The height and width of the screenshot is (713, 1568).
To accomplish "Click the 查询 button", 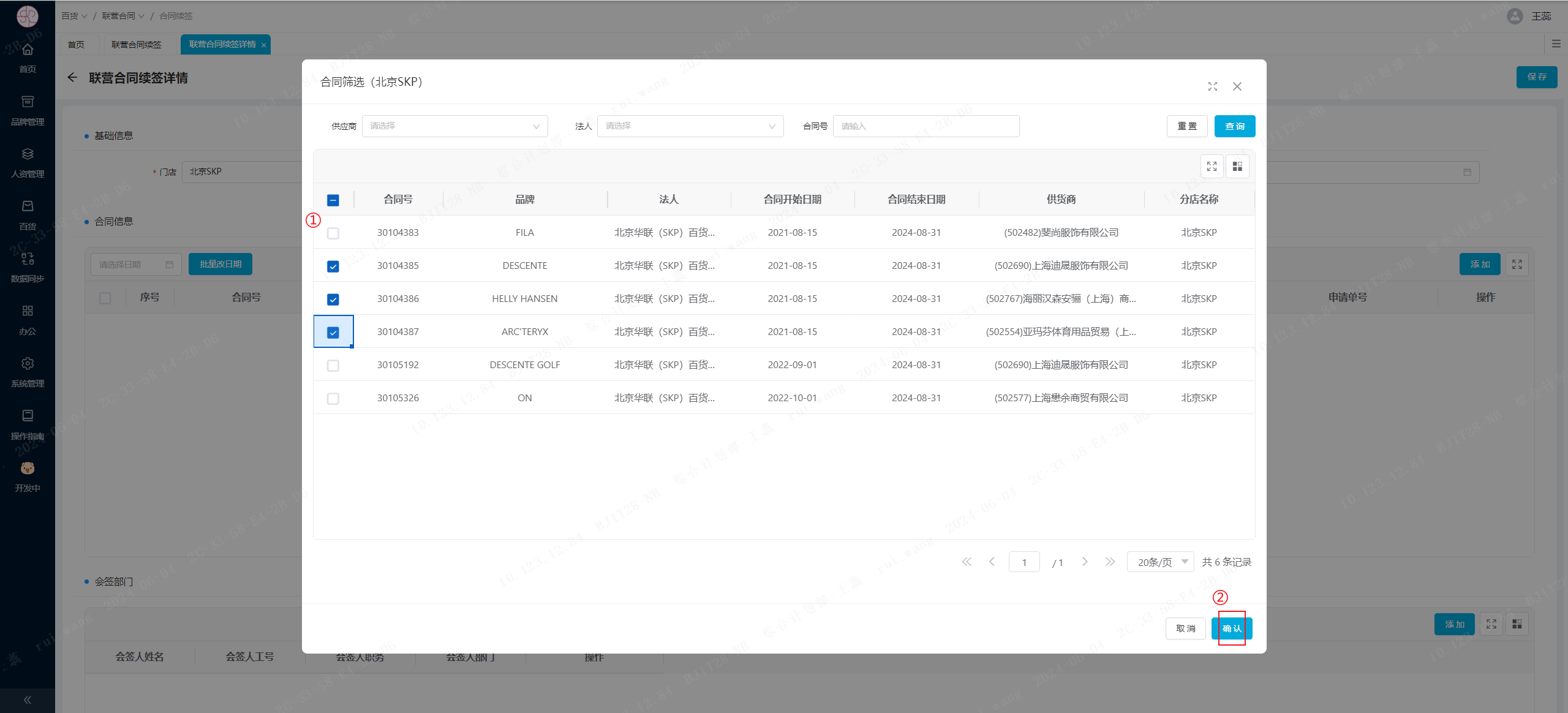I will pos(1234,126).
